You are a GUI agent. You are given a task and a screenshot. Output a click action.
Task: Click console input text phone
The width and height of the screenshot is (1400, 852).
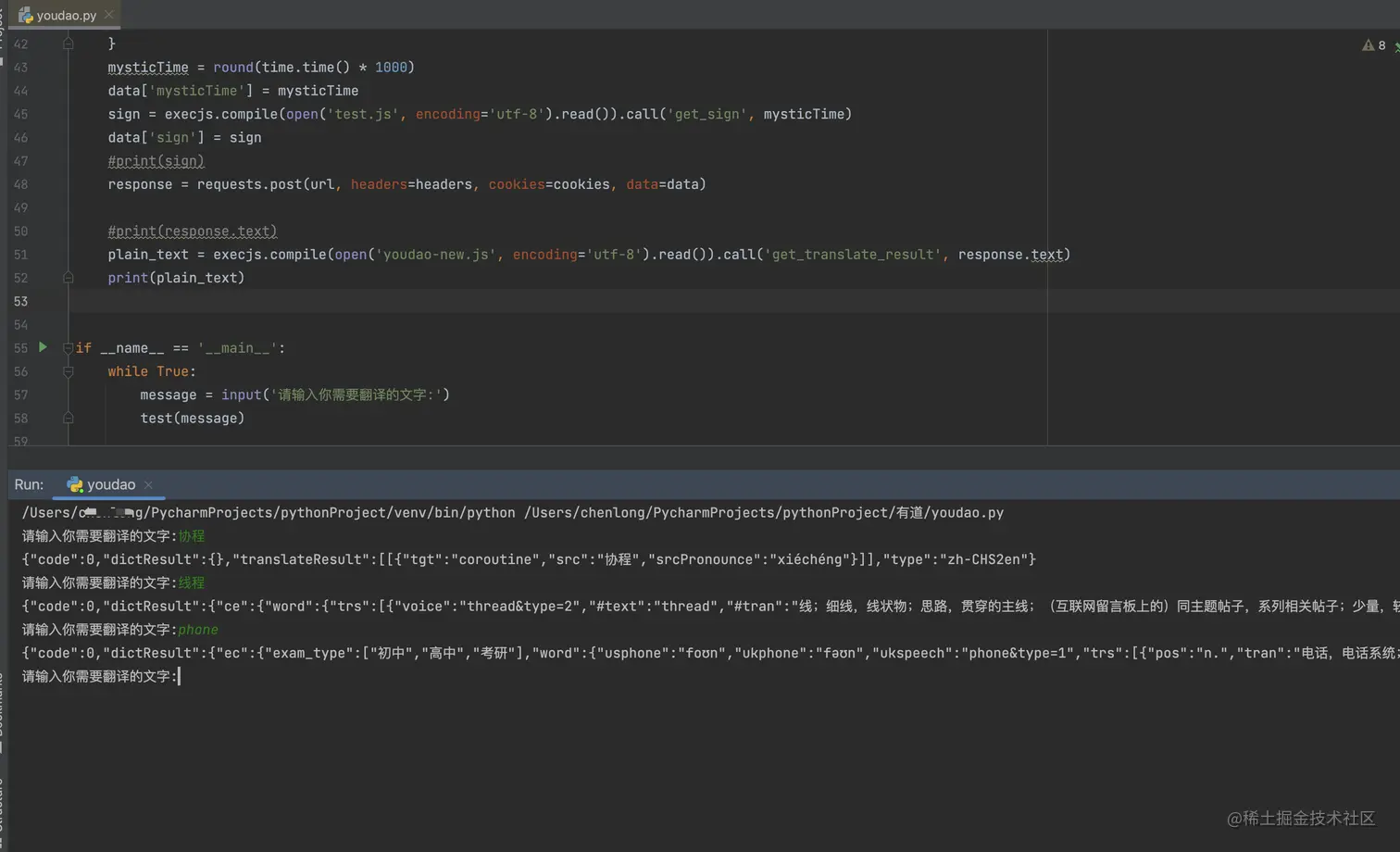pos(198,630)
